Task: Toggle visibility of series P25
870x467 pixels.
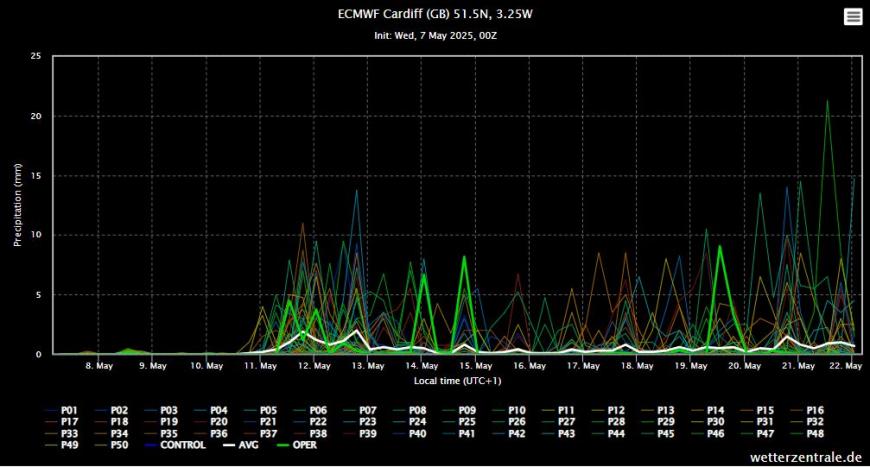Action: [x=460, y=422]
